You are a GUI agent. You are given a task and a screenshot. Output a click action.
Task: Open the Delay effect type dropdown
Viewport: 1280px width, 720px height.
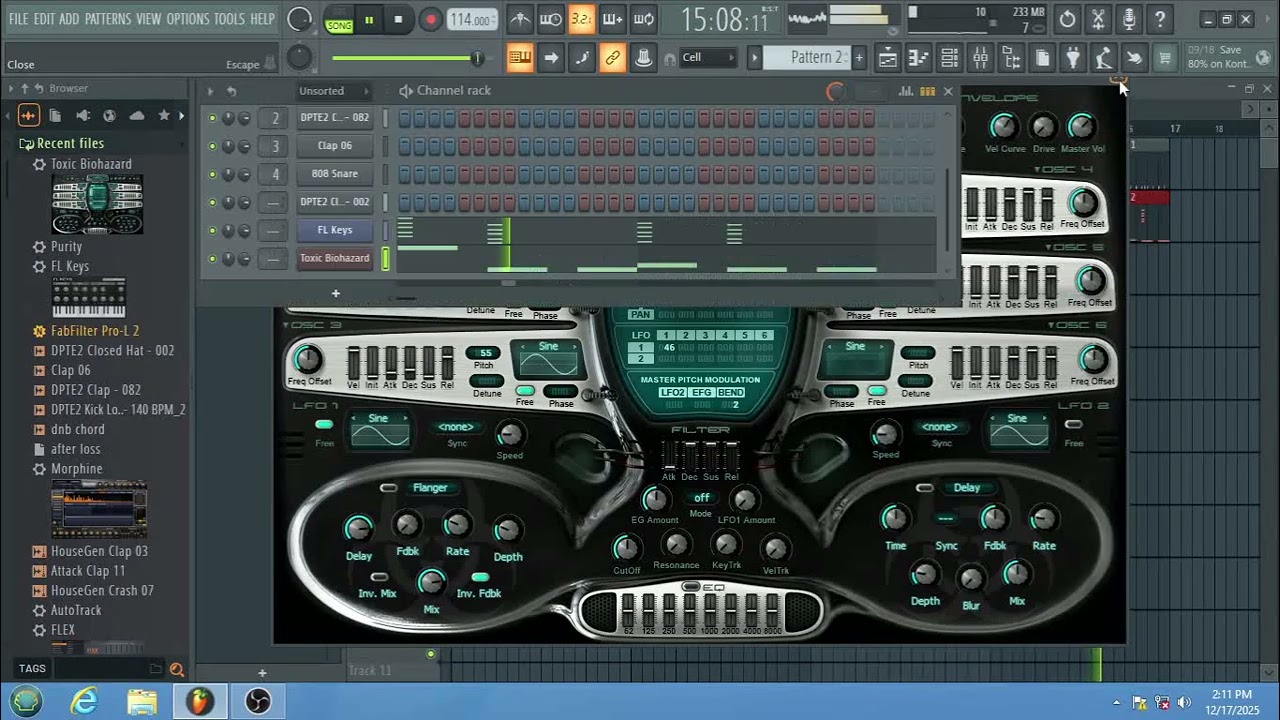(966, 488)
